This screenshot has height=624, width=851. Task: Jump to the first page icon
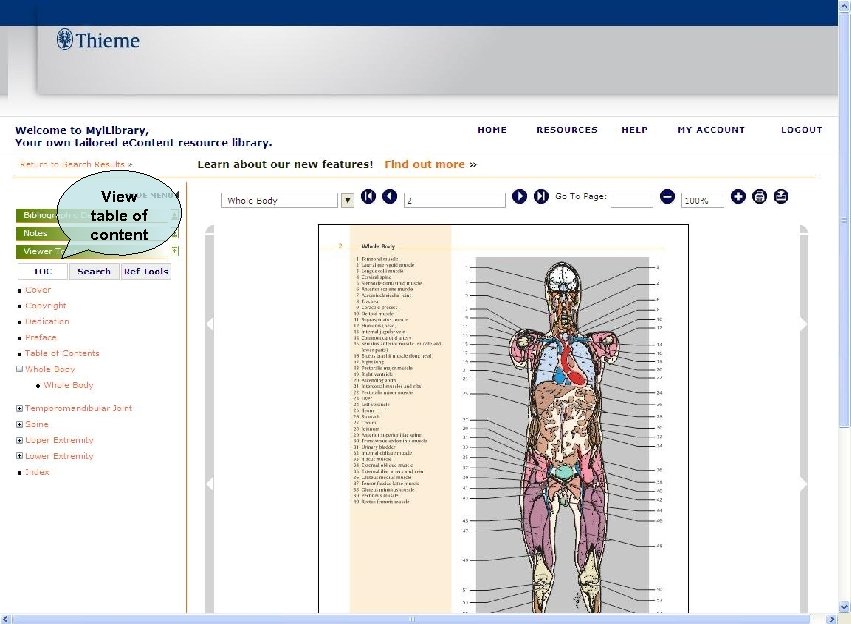click(369, 196)
